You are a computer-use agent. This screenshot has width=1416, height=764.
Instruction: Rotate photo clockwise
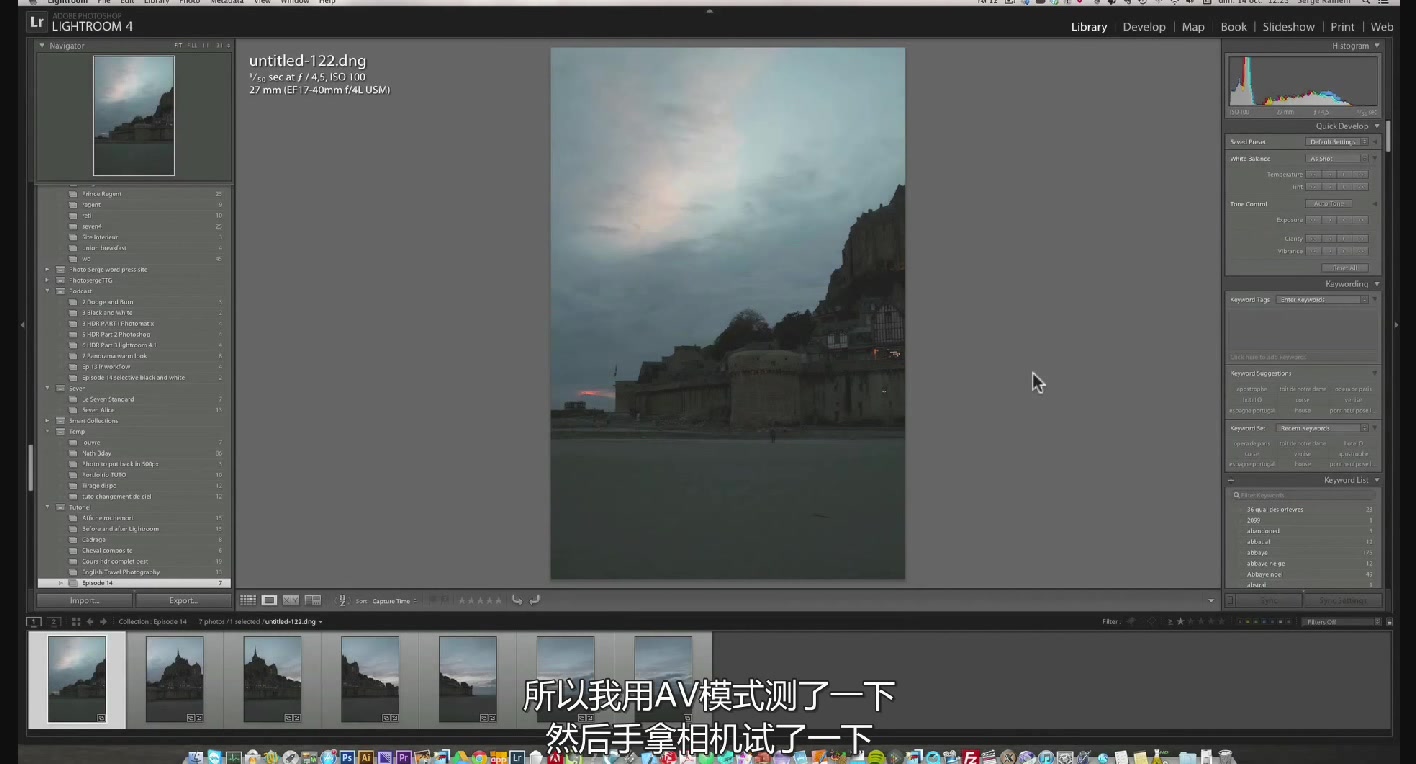(535, 600)
